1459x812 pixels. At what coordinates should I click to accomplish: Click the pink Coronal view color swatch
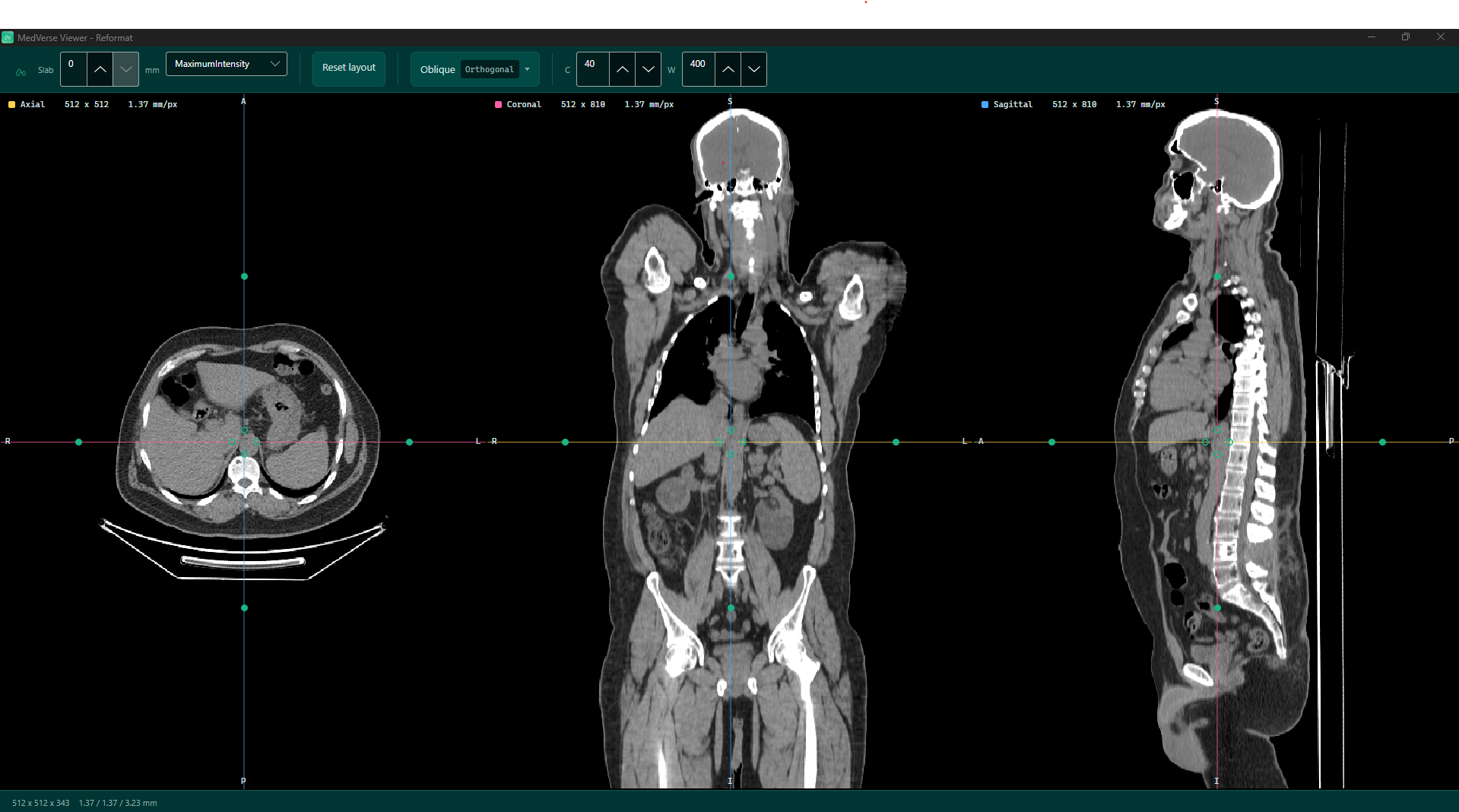click(x=498, y=105)
